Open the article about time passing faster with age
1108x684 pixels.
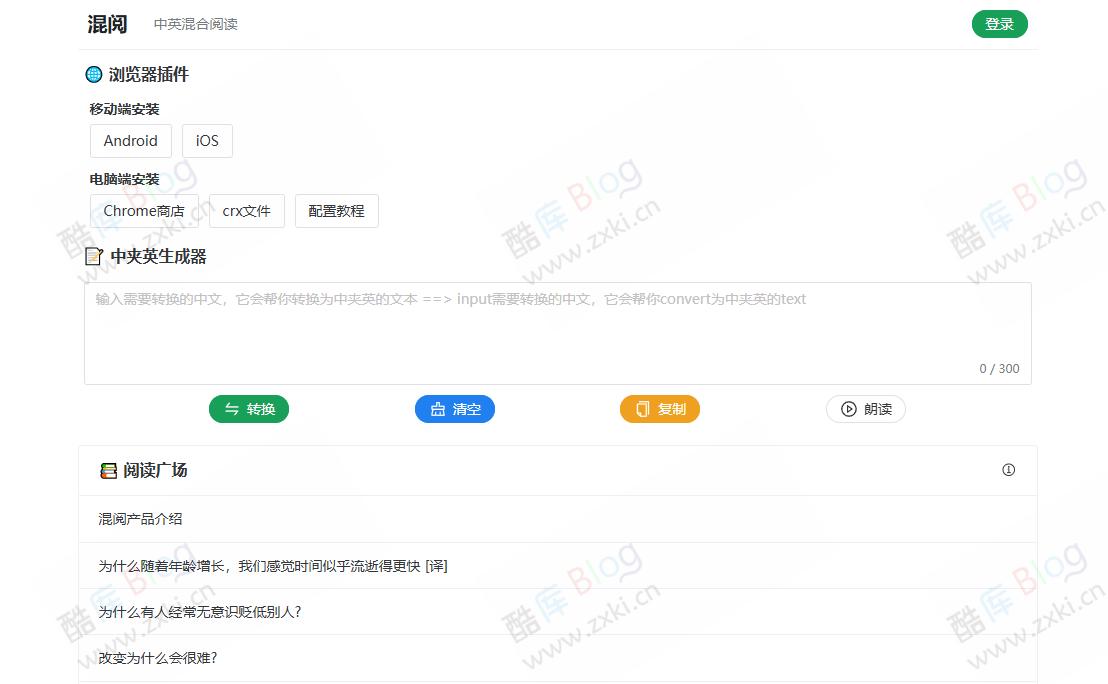[x=272, y=566]
